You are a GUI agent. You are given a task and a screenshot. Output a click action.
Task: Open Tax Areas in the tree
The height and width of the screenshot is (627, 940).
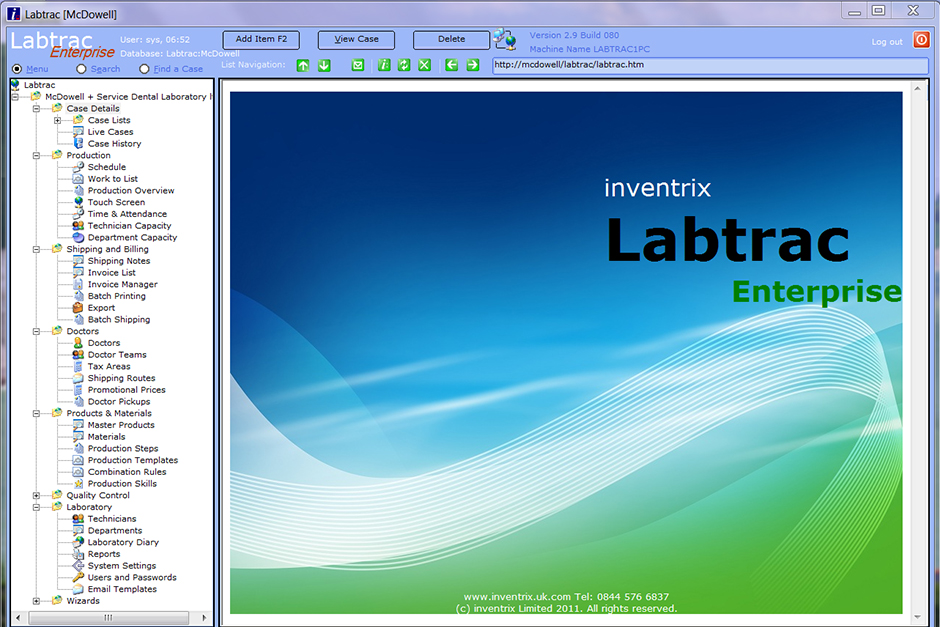point(109,366)
